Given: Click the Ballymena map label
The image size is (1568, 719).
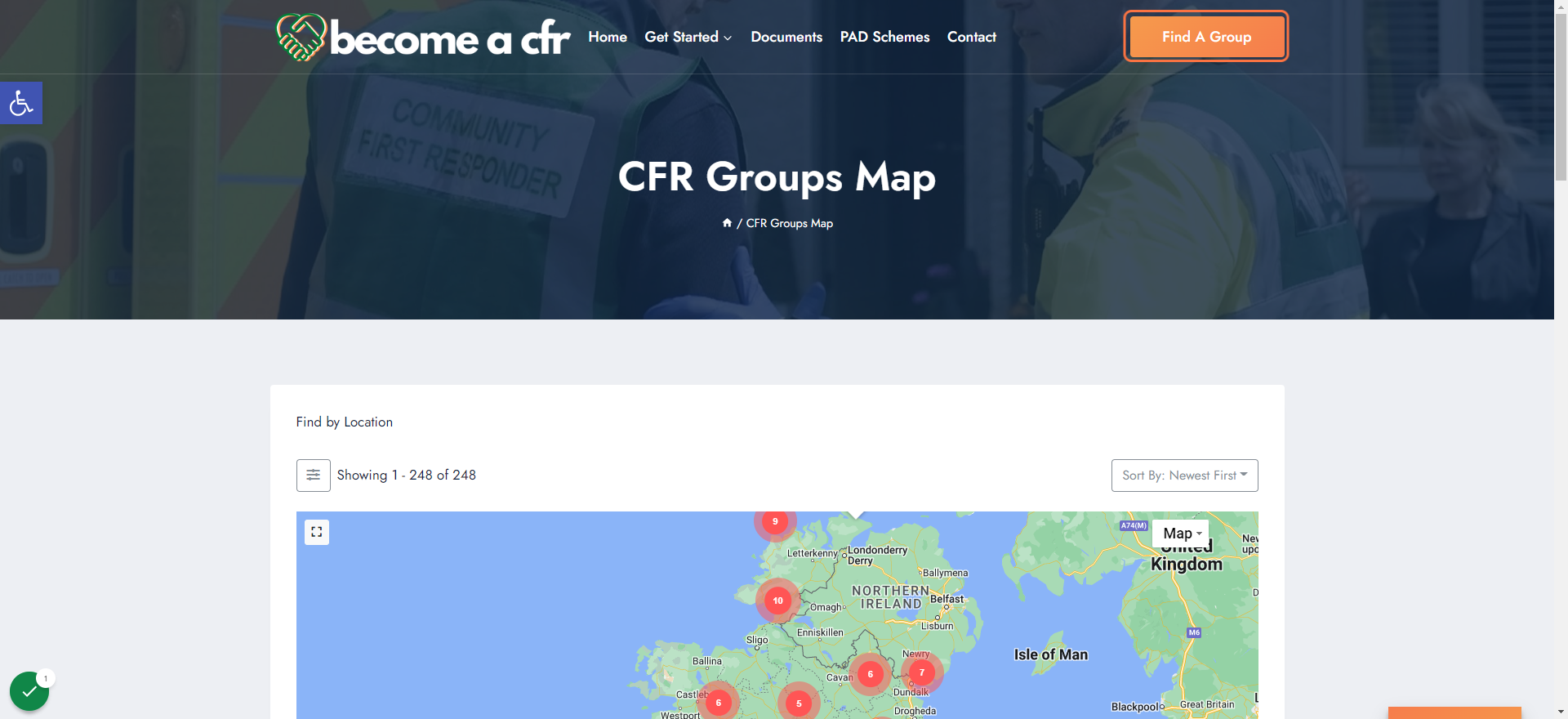Looking at the screenshot, I should tap(945, 573).
